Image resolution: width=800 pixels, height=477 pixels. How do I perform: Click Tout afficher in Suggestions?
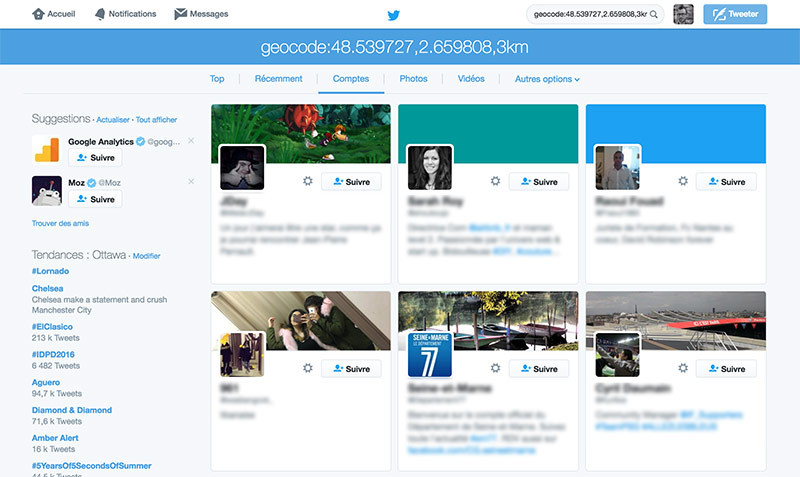[156, 120]
